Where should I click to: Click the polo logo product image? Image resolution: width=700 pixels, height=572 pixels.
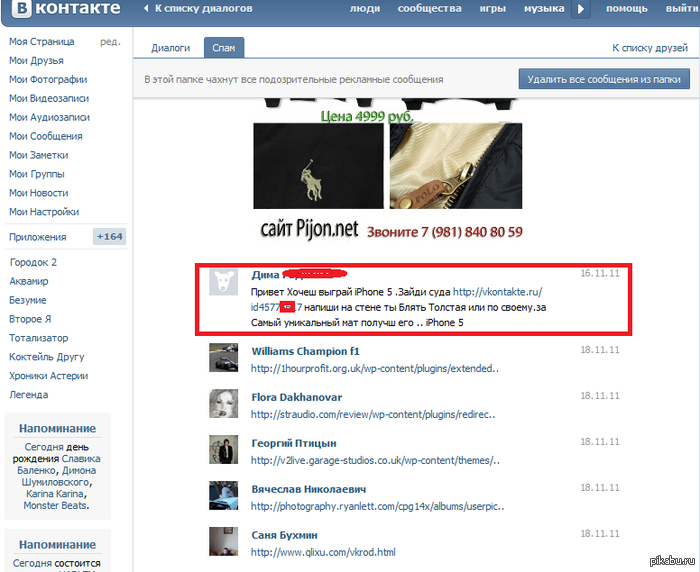point(318,166)
